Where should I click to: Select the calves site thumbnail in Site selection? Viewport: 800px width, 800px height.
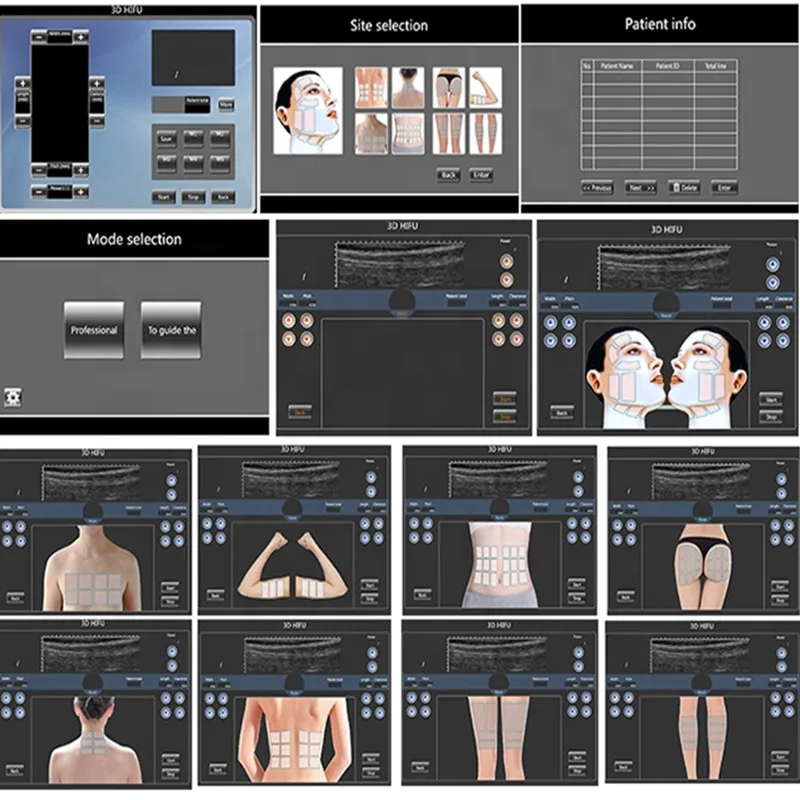coord(485,134)
